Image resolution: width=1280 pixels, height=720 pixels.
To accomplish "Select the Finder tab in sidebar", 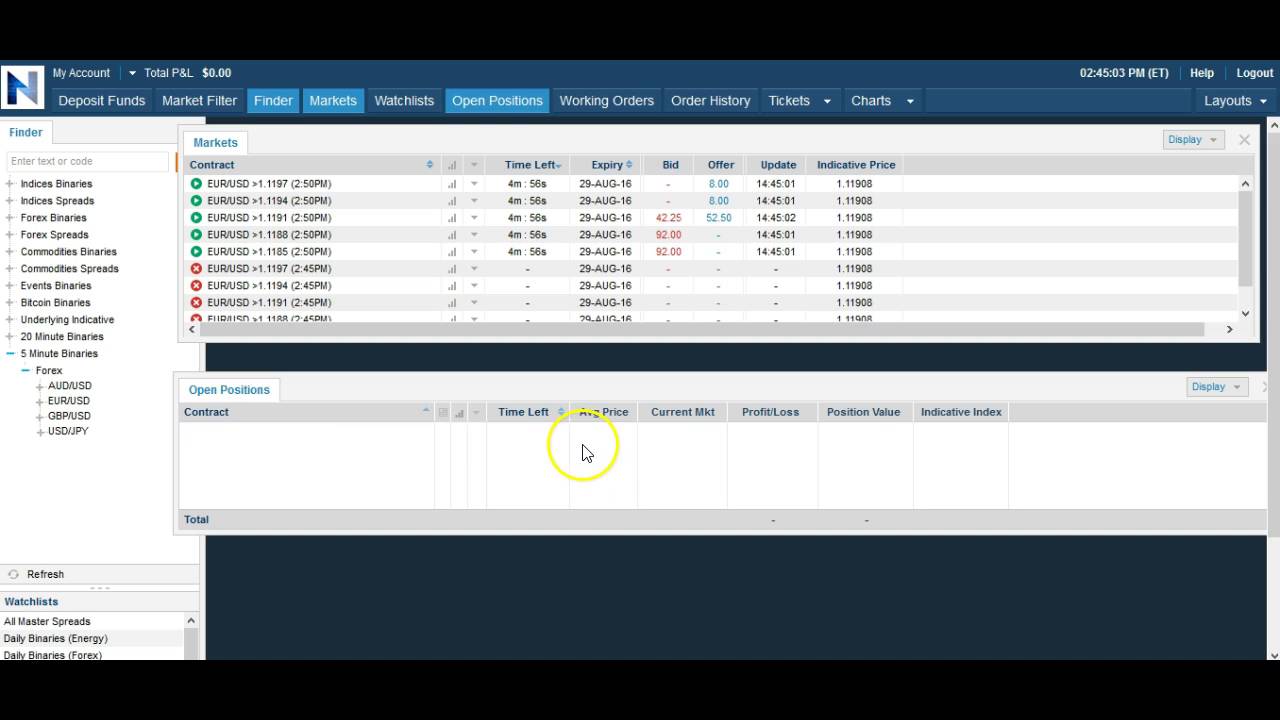I will point(26,132).
